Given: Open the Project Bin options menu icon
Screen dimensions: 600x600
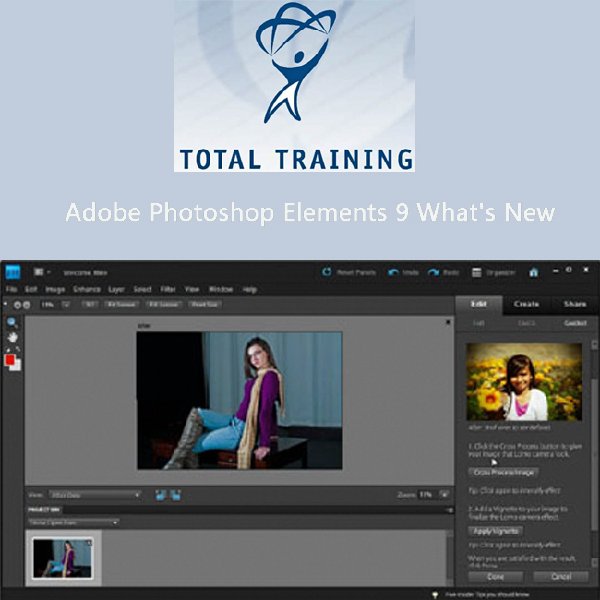Looking at the screenshot, I should [x=449, y=510].
